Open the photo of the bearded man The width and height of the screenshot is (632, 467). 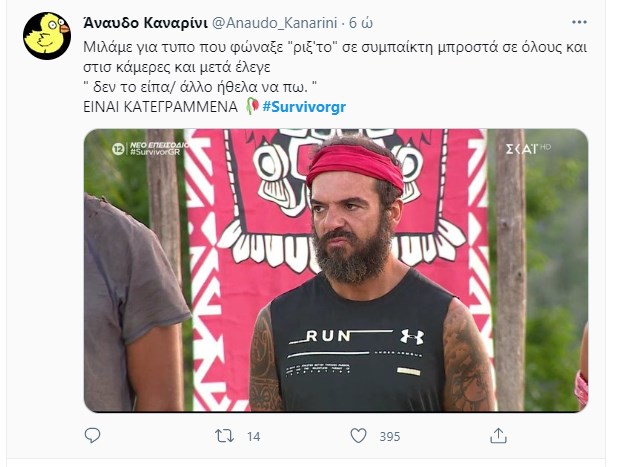(x=336, y=270)
